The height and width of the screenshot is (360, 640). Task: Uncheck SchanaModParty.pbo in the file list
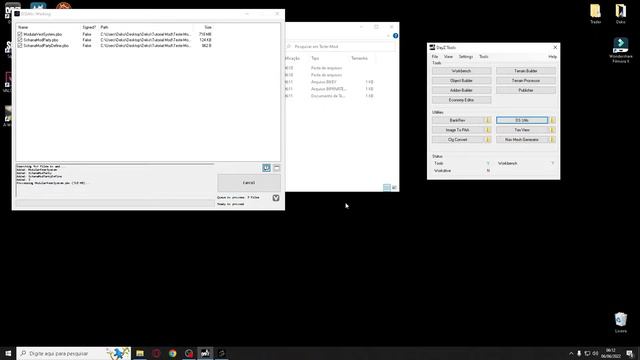(20, 40)
